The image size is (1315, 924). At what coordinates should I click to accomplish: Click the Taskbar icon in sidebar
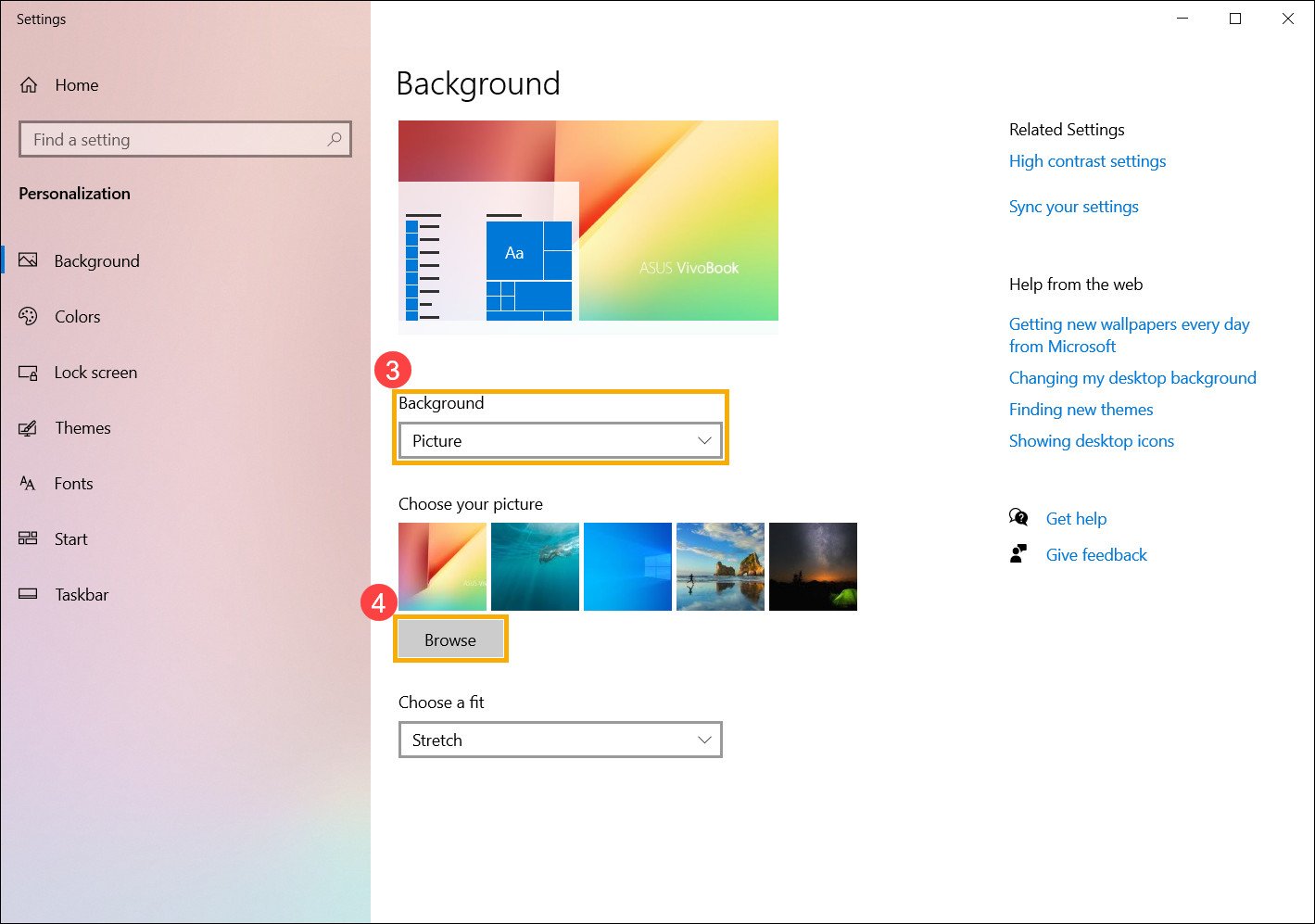point(29,594)
